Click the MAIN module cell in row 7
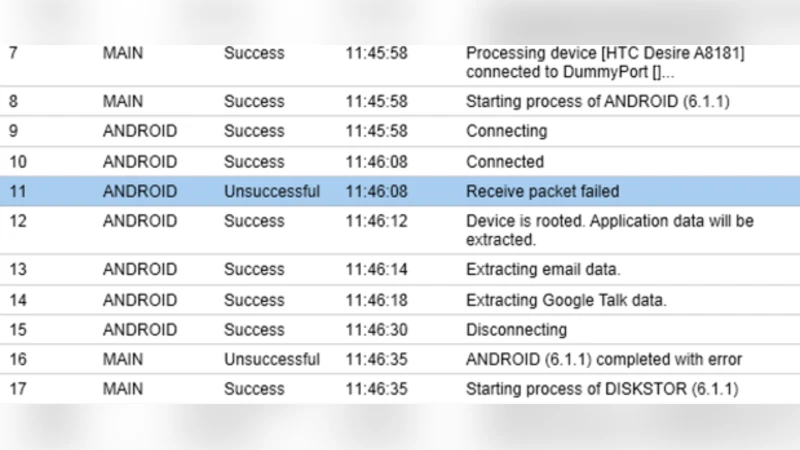 tap(123, 52)
